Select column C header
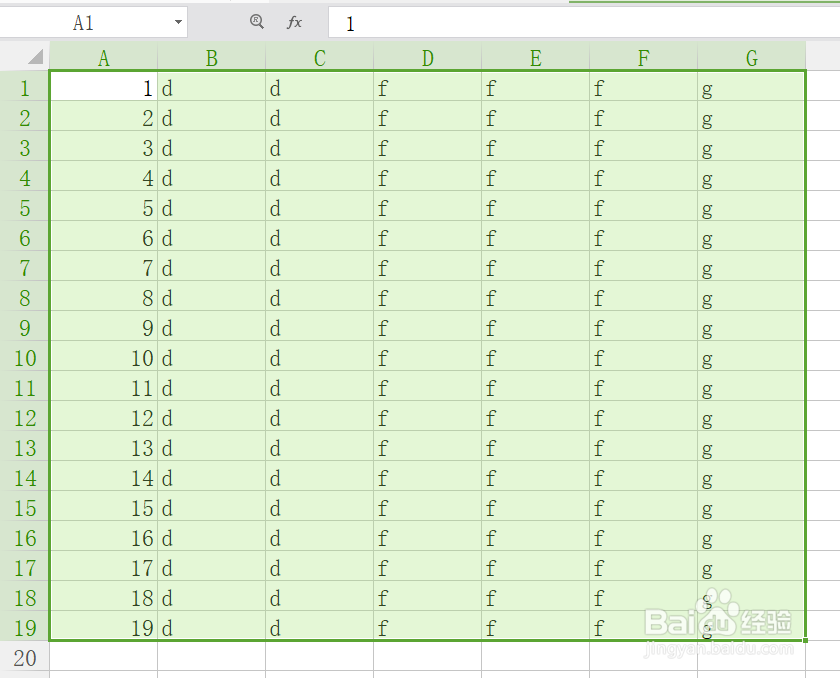Image resolution: width=840 pixels, height=678 pixels. [319, 58]
